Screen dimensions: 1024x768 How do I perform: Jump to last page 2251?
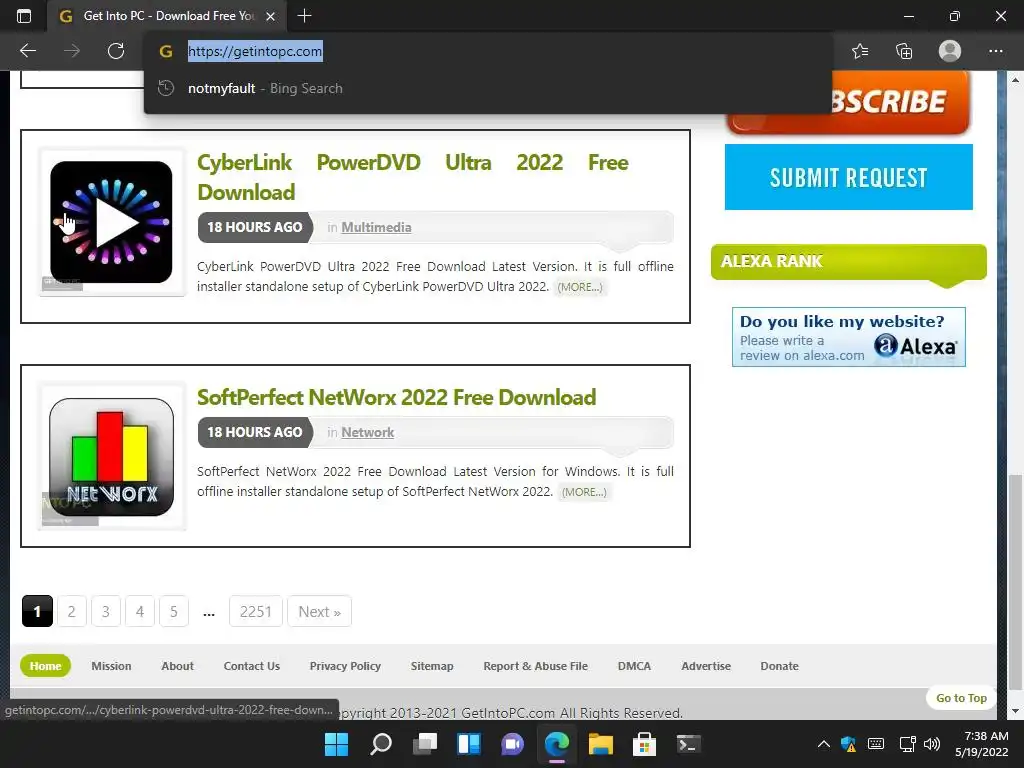[x=255, y=611]
